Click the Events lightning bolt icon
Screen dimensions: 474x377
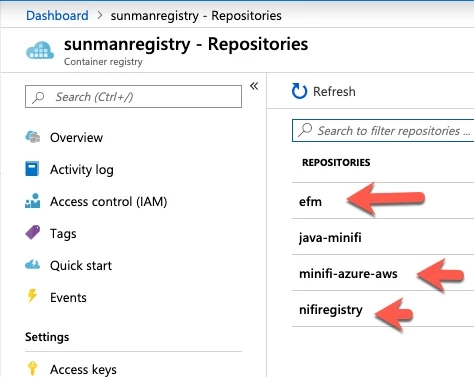point(32,296)
